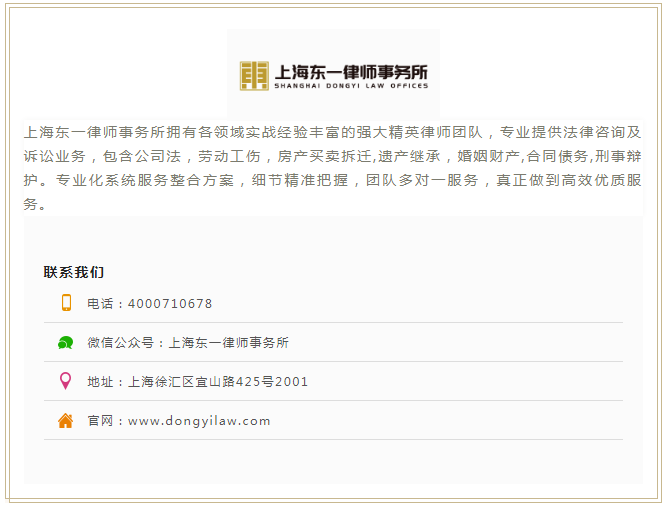Click the address 上海徐汇区宜山路425号2001

click(x=218, y=382)
